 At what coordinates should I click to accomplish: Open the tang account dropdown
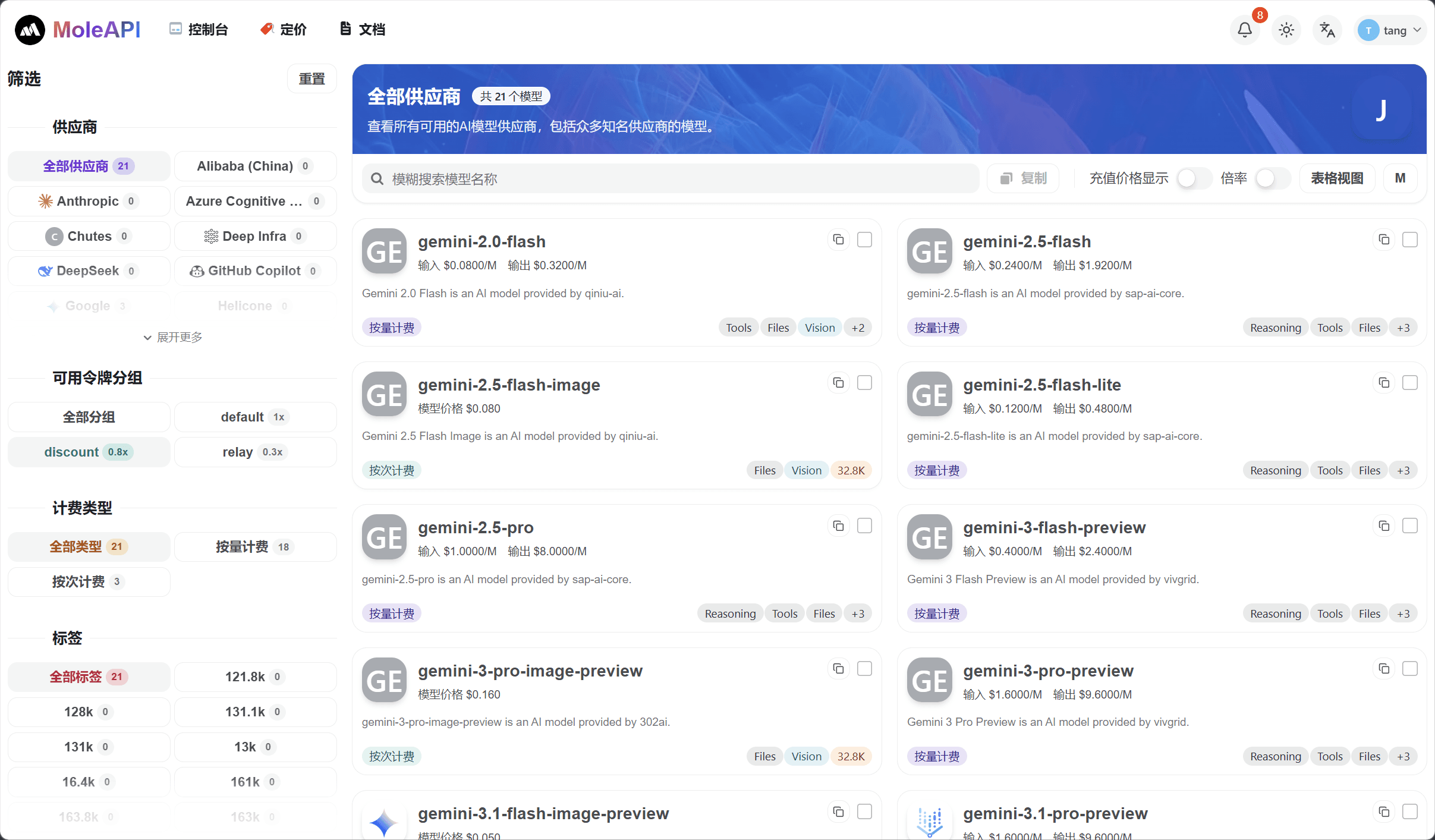click(x=1390, y=29)
